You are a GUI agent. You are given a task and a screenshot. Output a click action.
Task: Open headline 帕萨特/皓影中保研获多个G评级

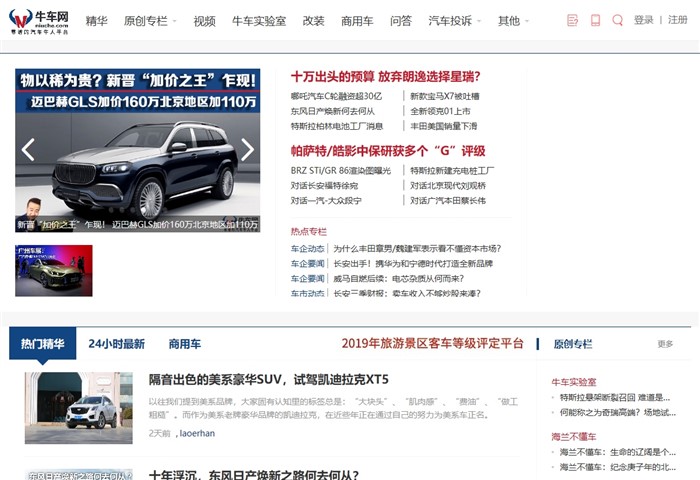click(388, 151)
